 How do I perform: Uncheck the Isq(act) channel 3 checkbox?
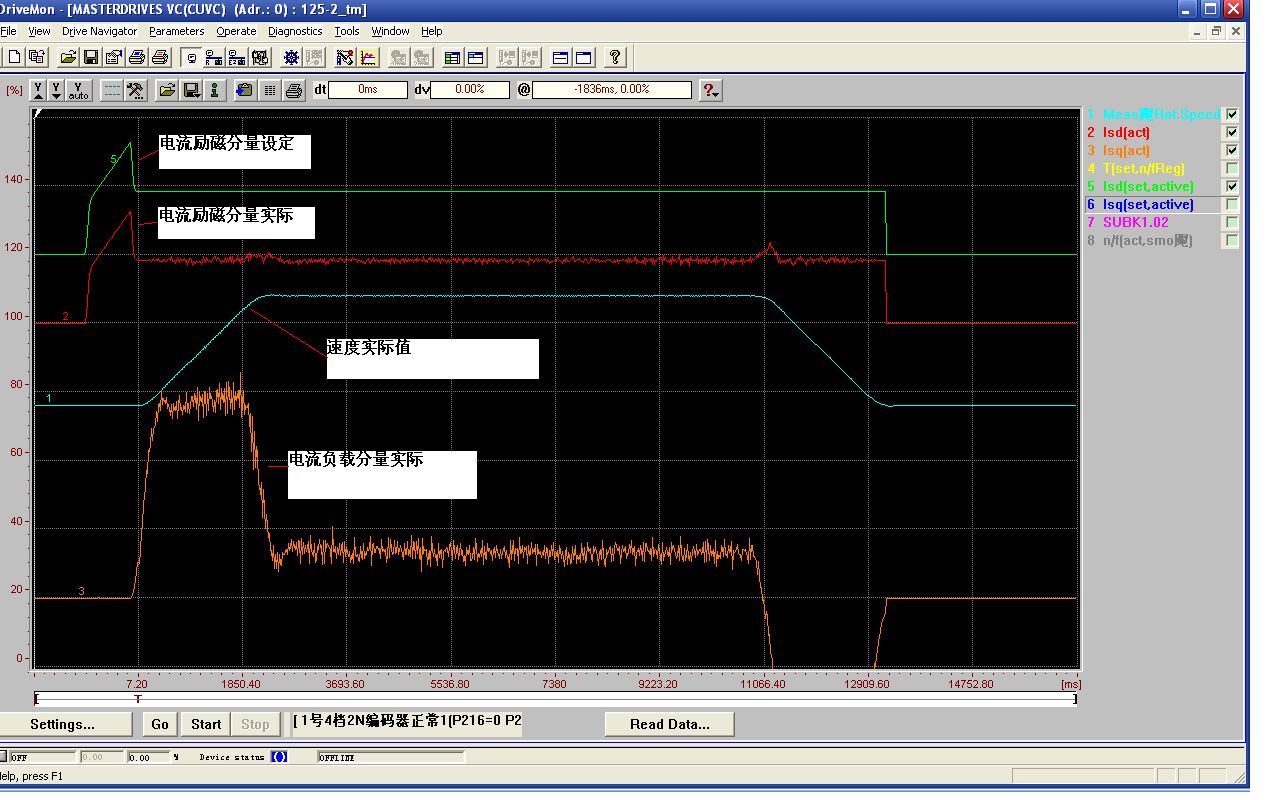pos(1232,150)
